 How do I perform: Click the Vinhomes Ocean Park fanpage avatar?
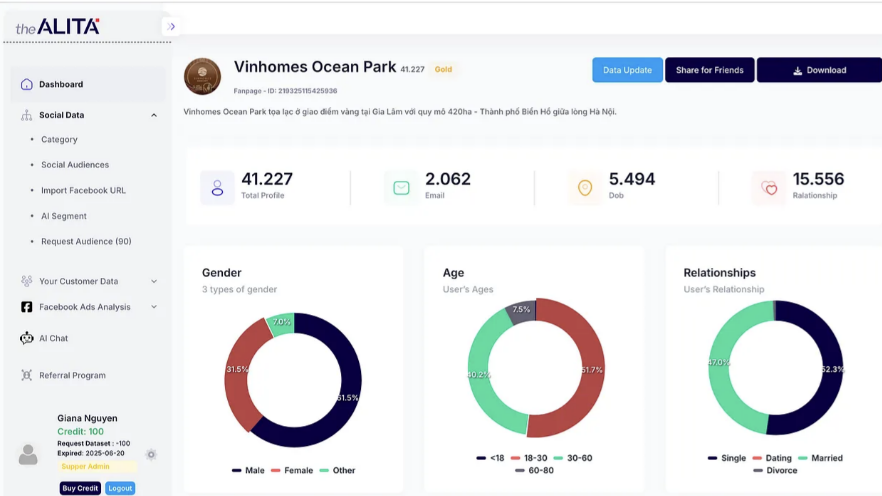point(202,76)
